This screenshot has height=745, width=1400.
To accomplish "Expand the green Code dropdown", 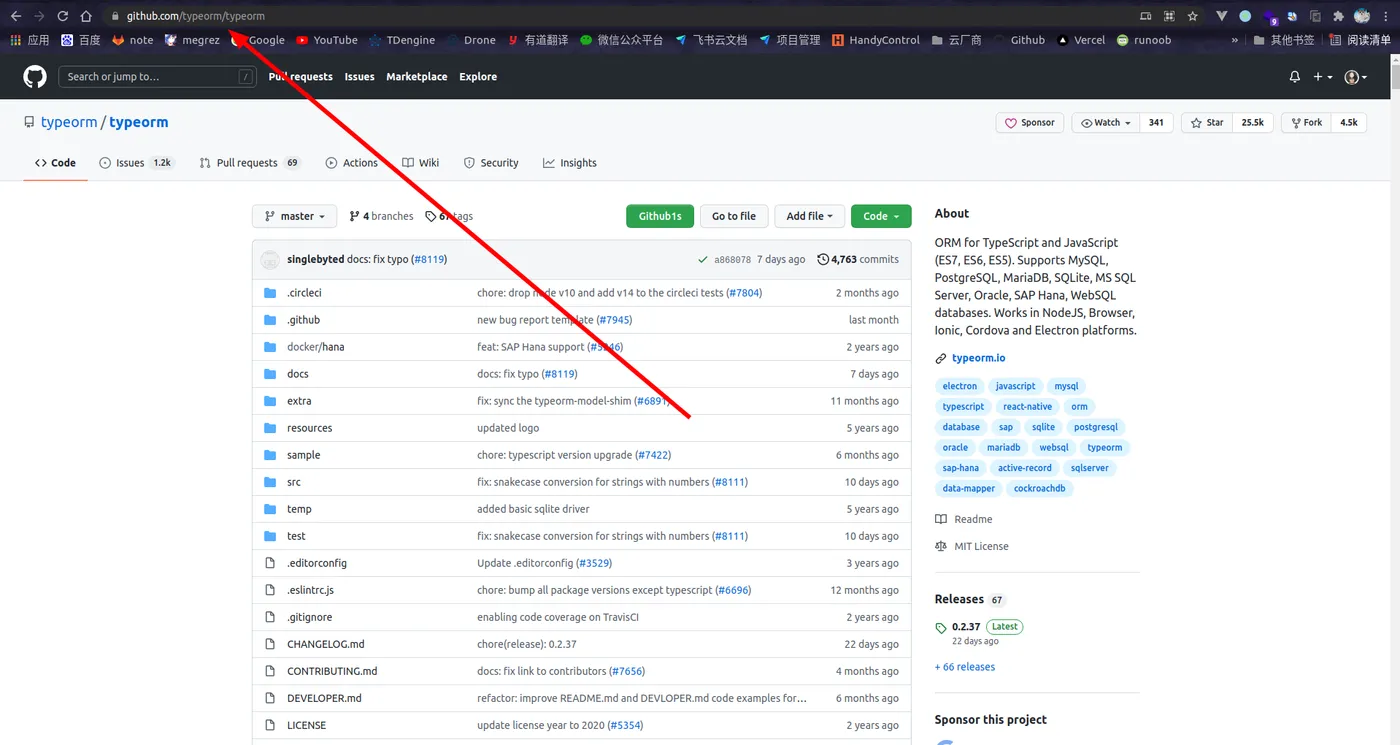I will pos(881,216).
